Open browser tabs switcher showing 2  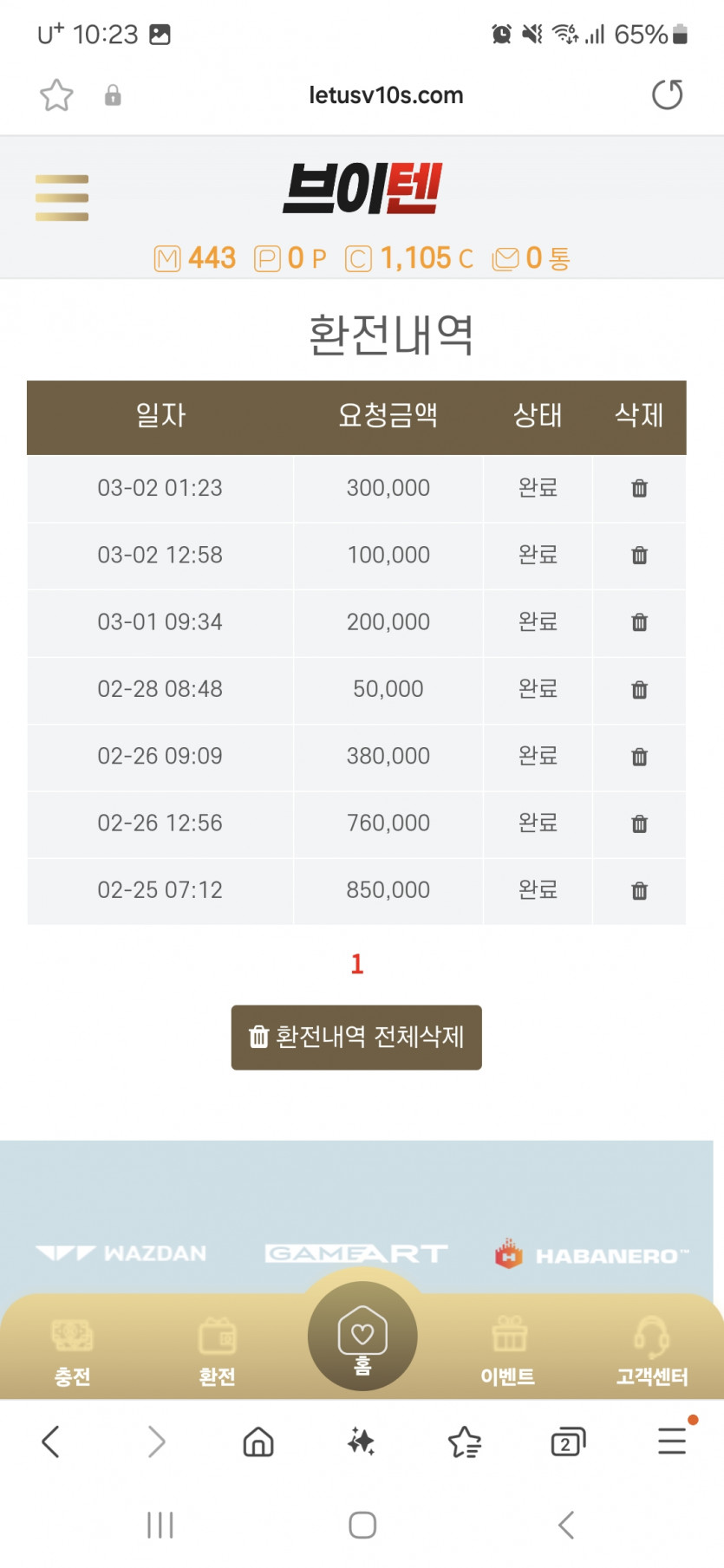pos(568,1441)
